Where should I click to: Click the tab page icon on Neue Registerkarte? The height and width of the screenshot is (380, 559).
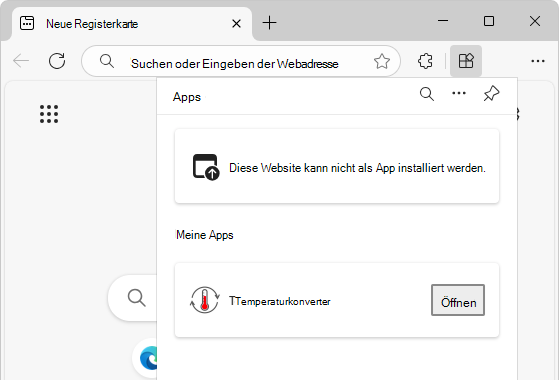pos(27,24)
